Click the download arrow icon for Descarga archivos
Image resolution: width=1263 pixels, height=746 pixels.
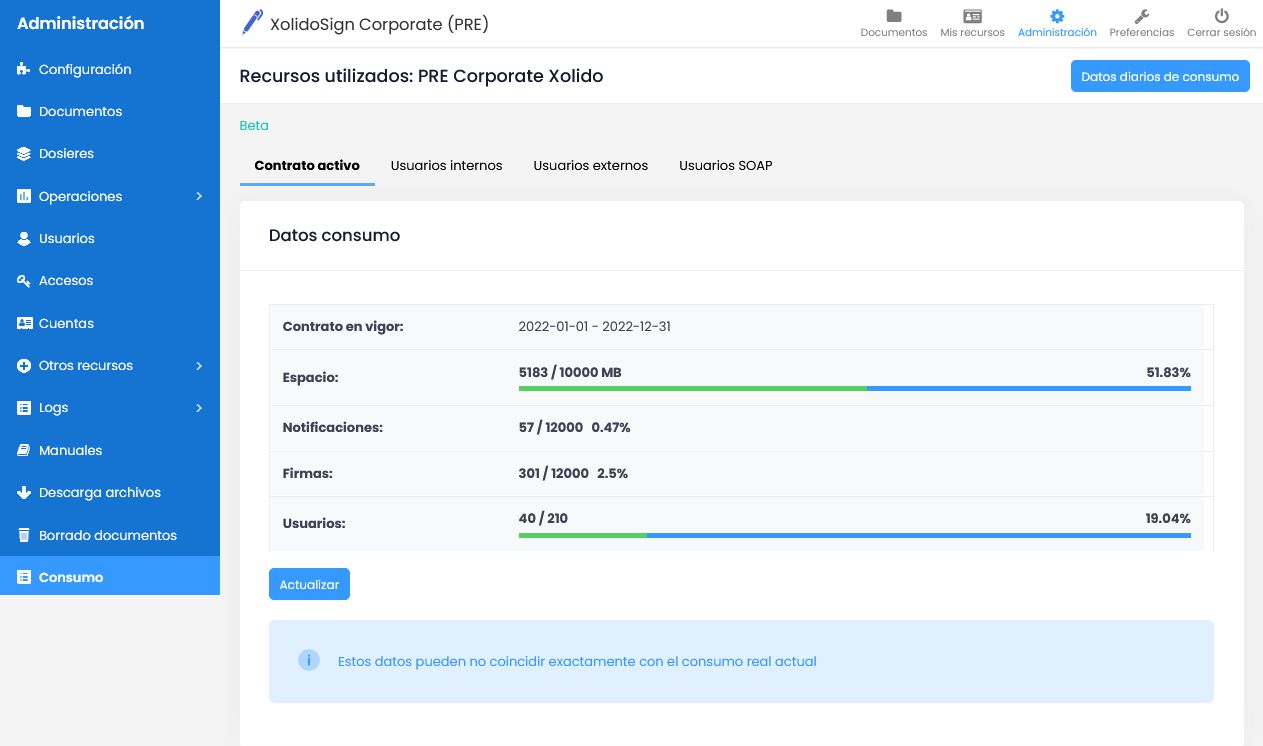(x=24, y=493)
